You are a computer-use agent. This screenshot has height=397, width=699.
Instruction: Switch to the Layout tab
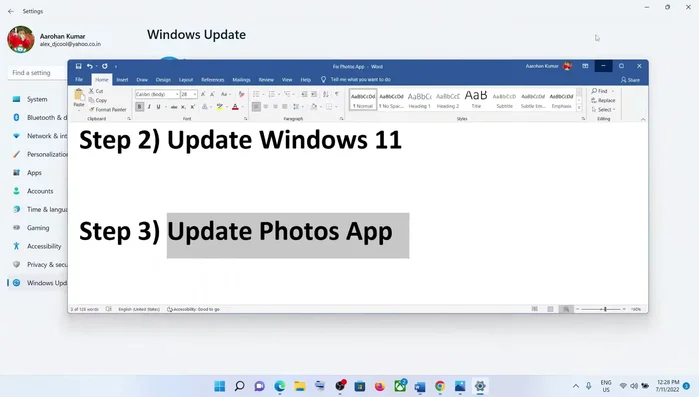pyautogui.click(x=186, y=80)
